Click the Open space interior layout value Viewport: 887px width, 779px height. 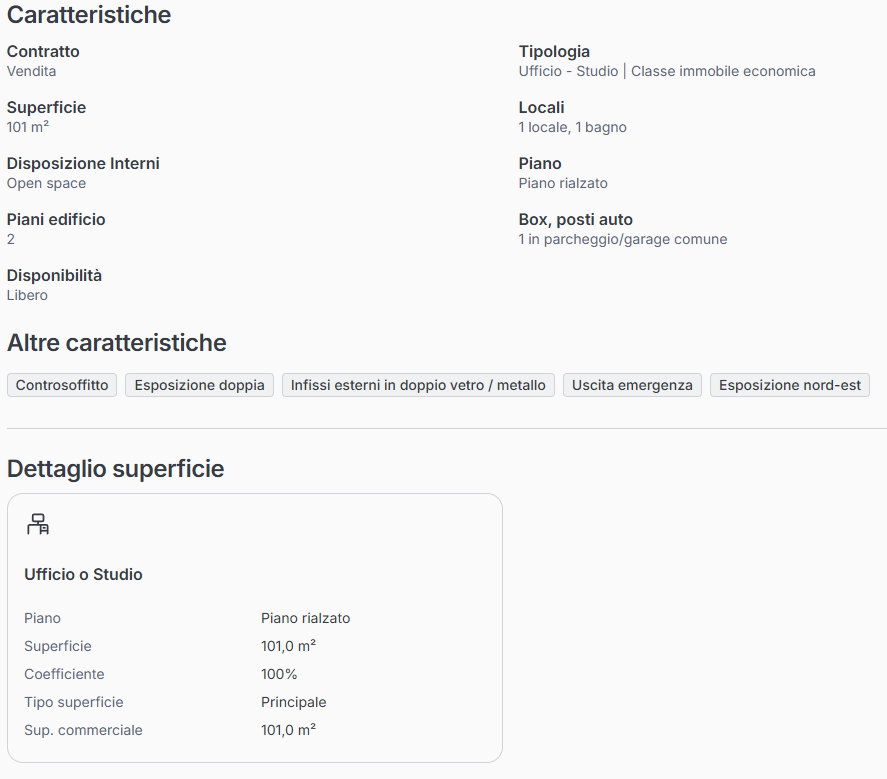[46, 183]
